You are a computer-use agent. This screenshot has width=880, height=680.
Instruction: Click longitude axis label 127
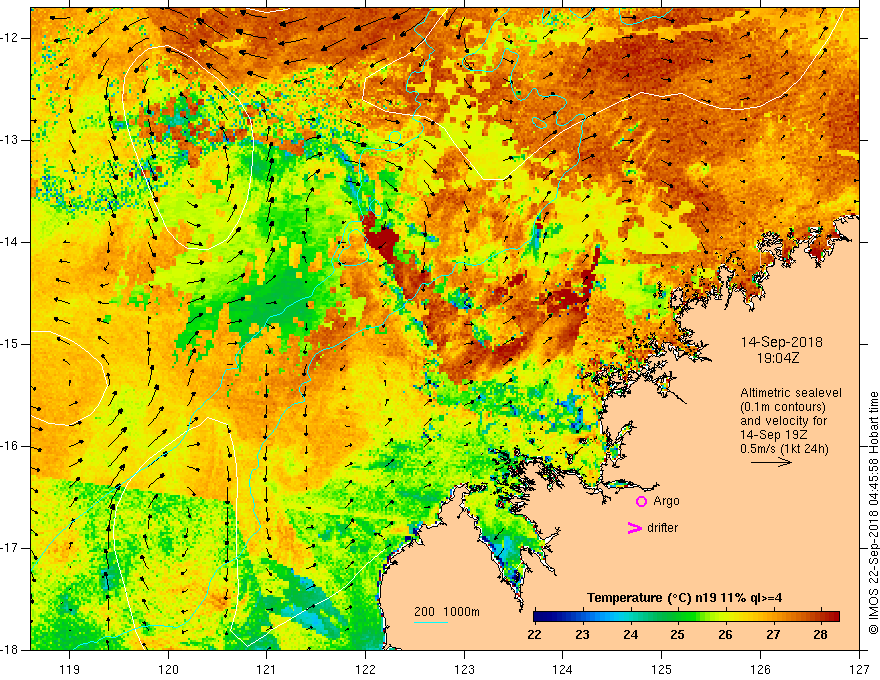859,669
